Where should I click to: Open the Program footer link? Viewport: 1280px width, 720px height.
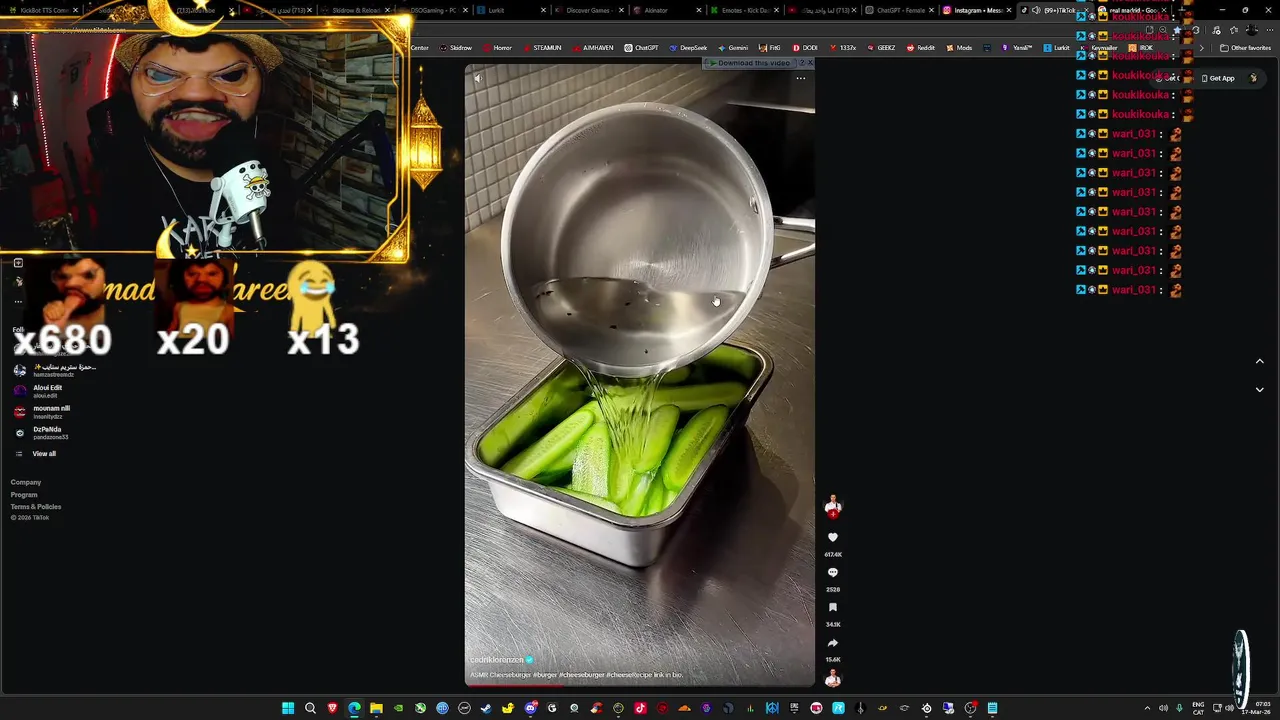tap(24, 494)
